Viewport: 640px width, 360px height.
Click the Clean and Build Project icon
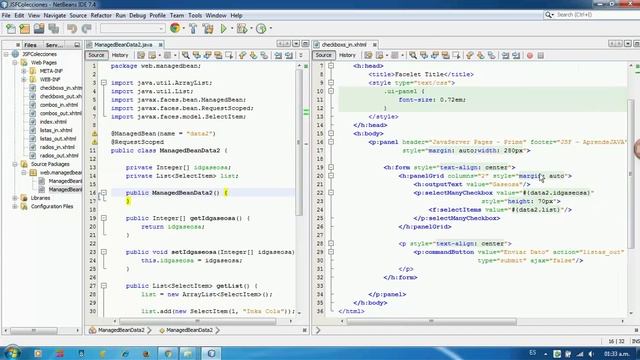pyautogui.click(x=208, y=29)
